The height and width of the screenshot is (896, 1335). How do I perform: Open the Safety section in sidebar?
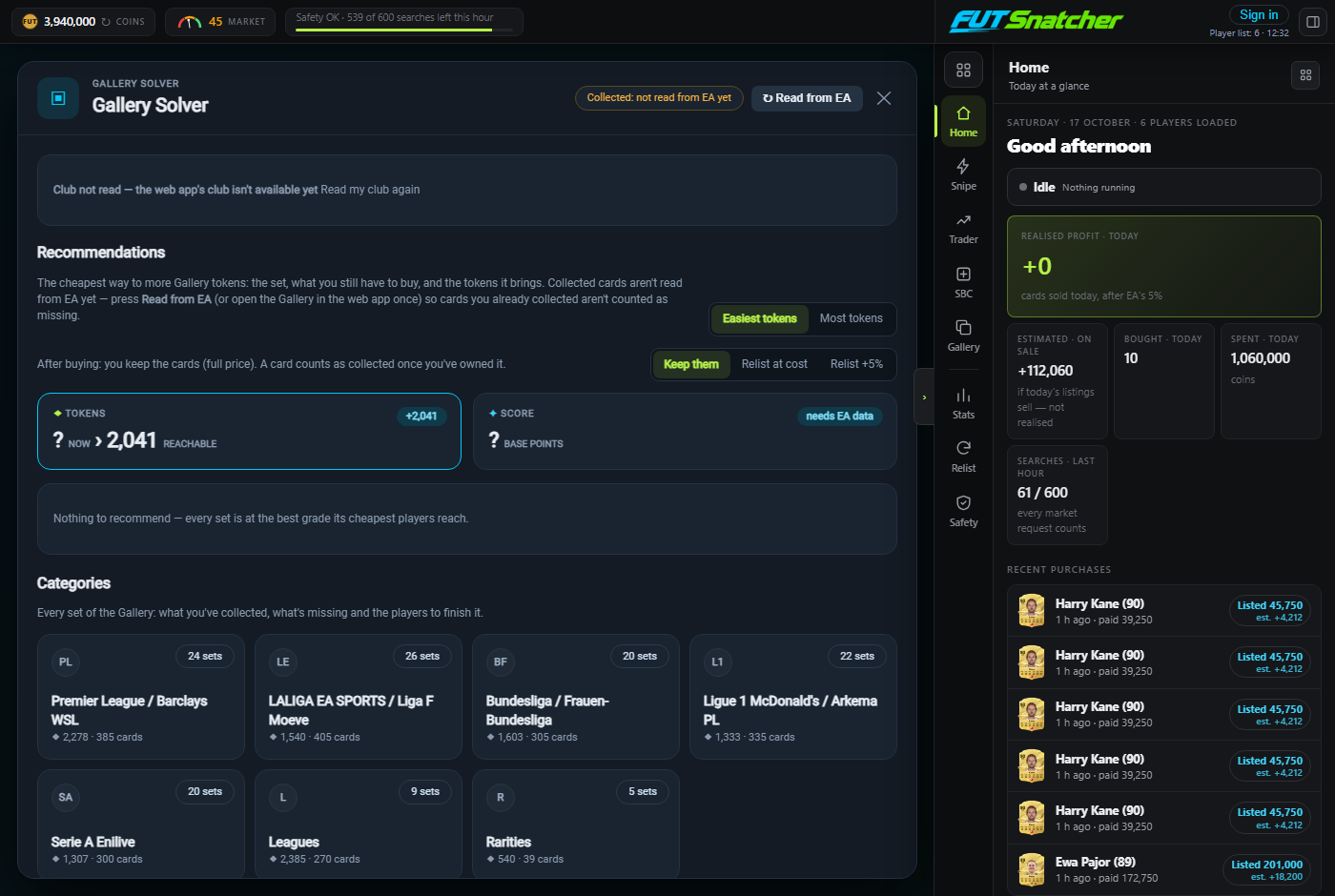click(x=963, y=512)
